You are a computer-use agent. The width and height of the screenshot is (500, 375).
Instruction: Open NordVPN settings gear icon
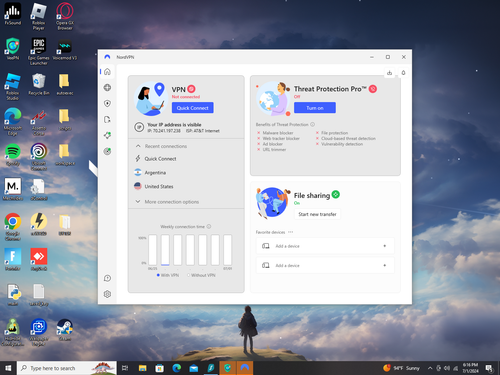pyautogui.click(x=107, y=294)
